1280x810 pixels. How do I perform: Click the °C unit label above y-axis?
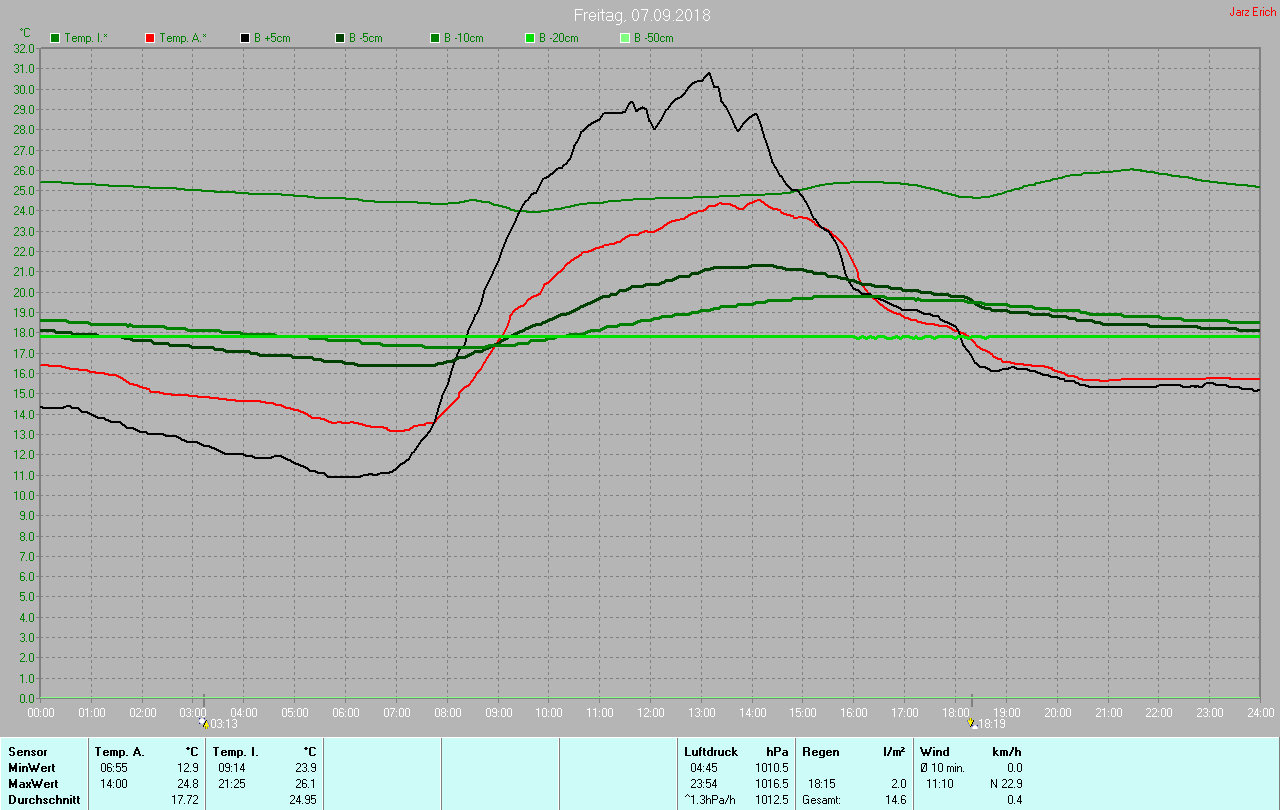click(x=25, y=33)
